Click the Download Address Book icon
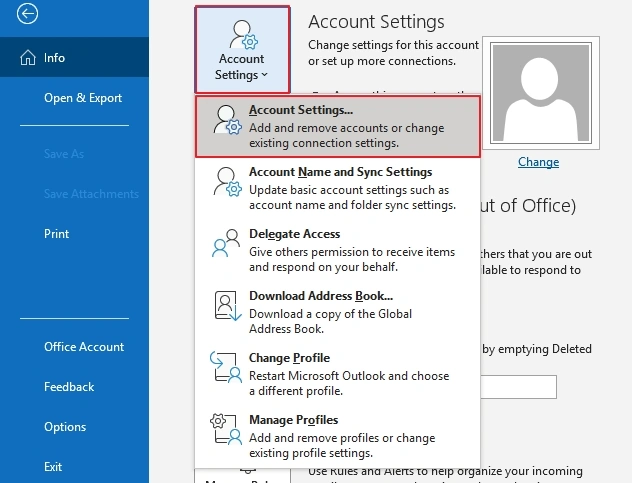632x483 pixels. point(228,306)
